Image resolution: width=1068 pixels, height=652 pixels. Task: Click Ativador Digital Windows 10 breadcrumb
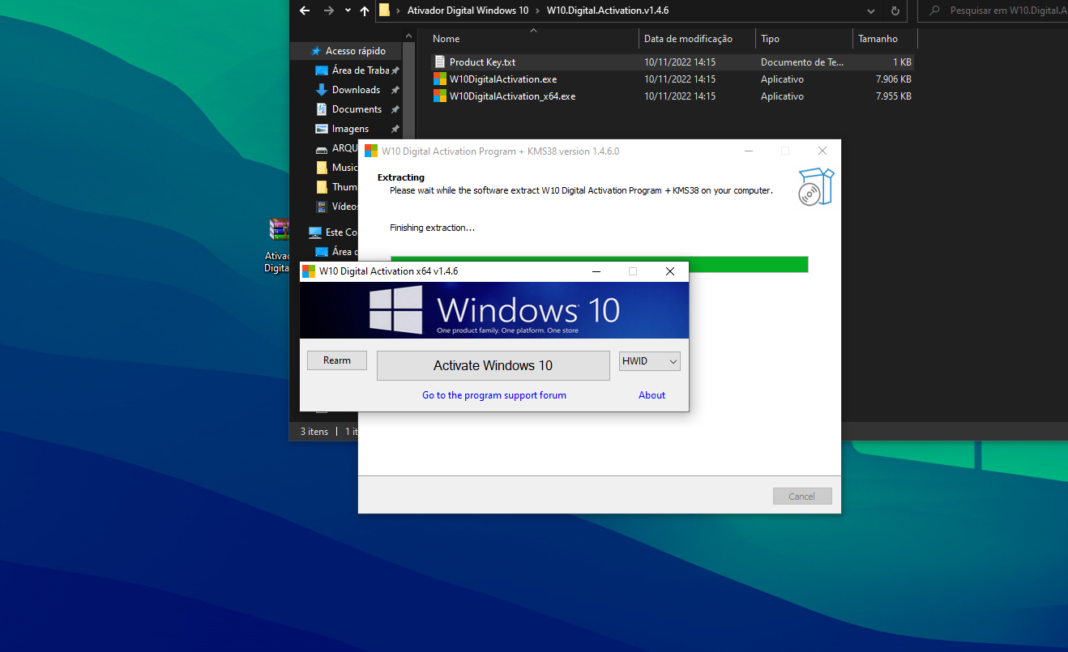point(467,10)
